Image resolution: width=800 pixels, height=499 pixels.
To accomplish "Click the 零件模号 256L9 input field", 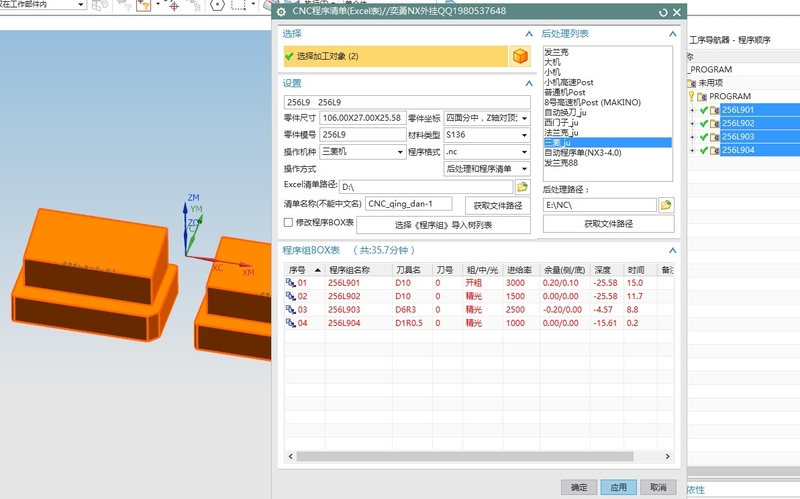I will click(363, 135).
